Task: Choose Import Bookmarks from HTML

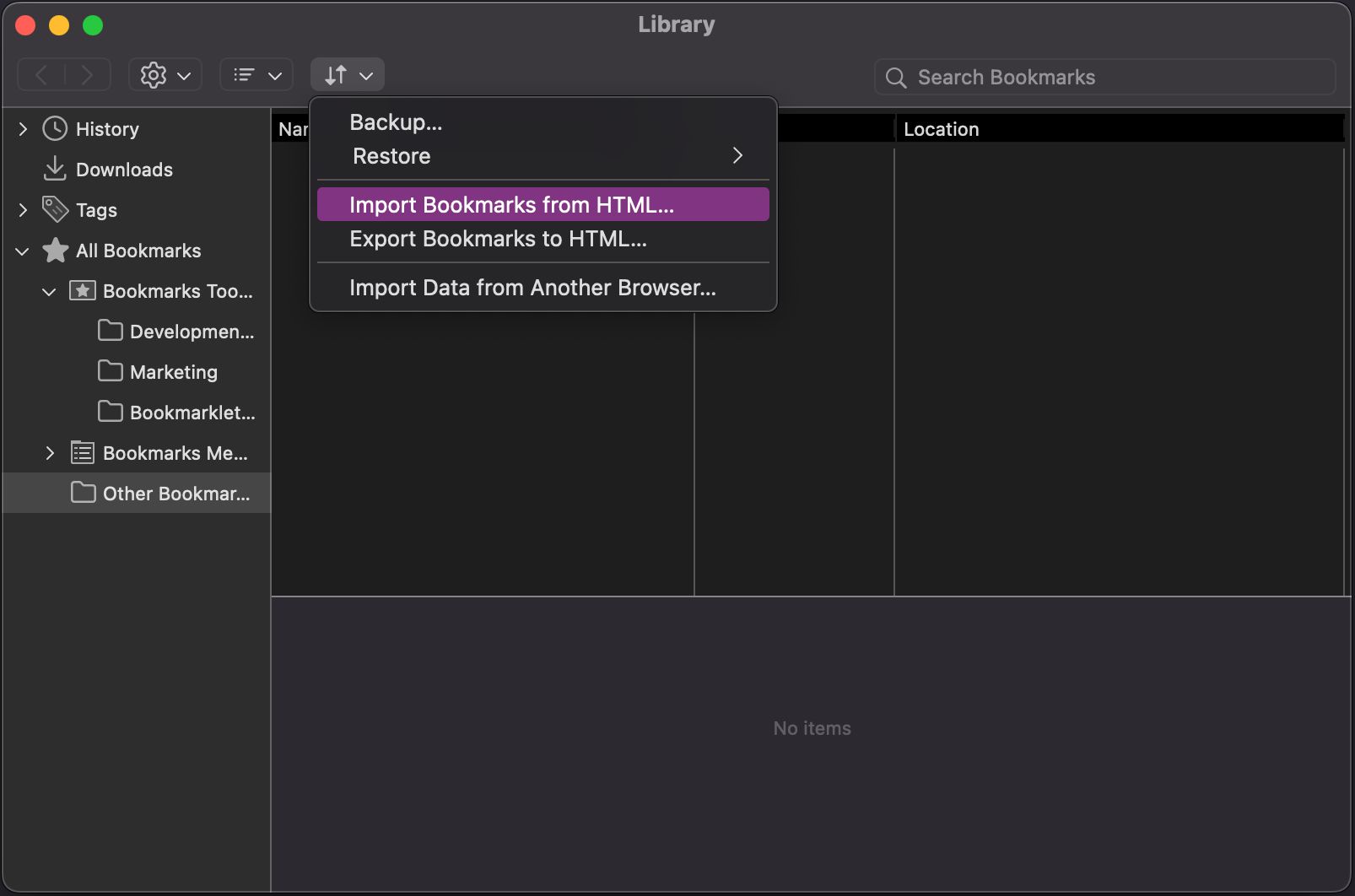Action: pyautogui.click(x=510, y=204)
